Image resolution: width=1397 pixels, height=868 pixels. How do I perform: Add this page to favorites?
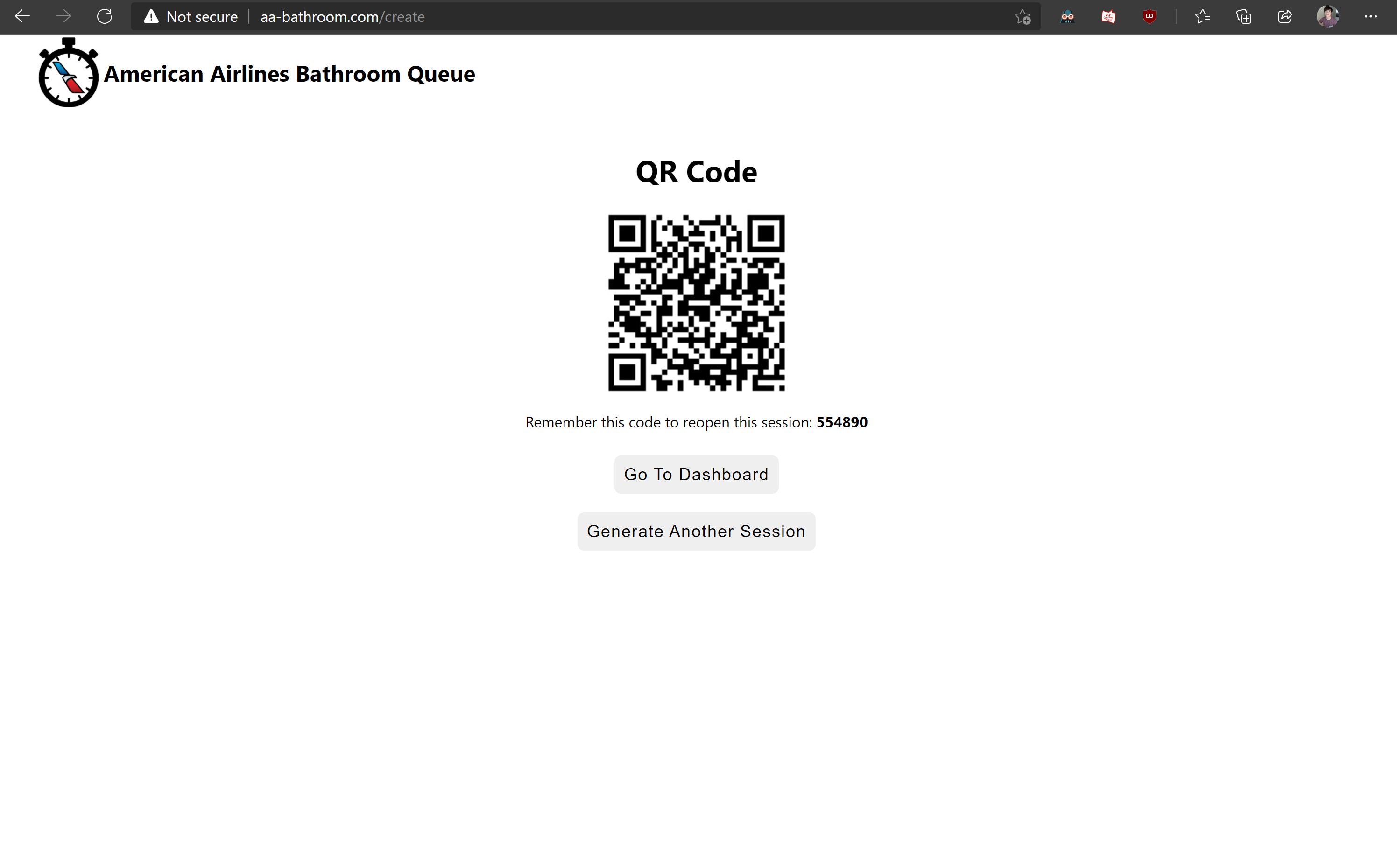(x=1023, y=17)
